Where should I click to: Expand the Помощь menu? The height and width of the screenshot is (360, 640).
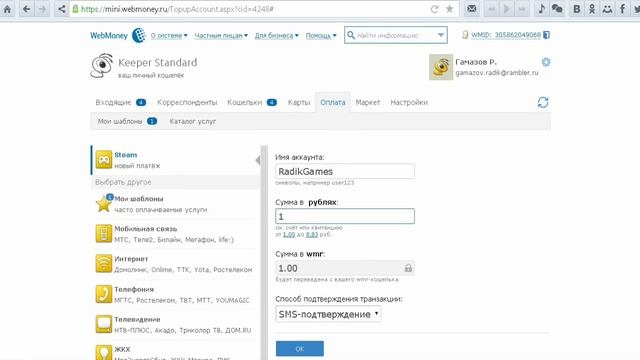tap(321, 36)
